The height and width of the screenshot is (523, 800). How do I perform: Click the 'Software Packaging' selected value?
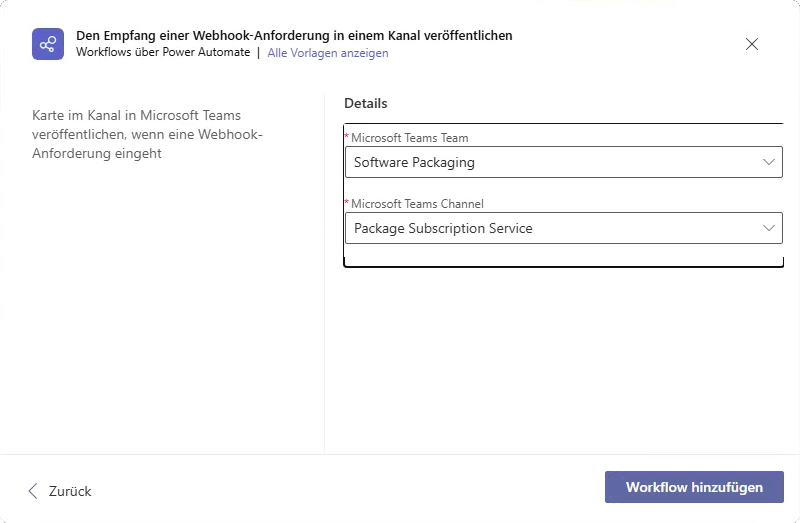[x=414, y=162]
